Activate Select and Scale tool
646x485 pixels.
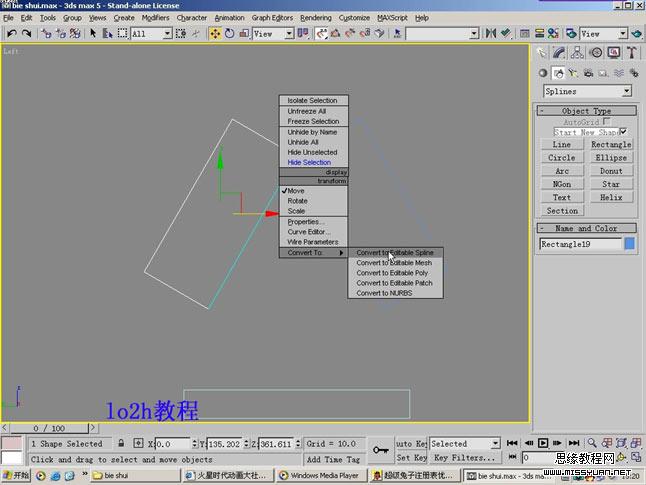coord(244,33)
